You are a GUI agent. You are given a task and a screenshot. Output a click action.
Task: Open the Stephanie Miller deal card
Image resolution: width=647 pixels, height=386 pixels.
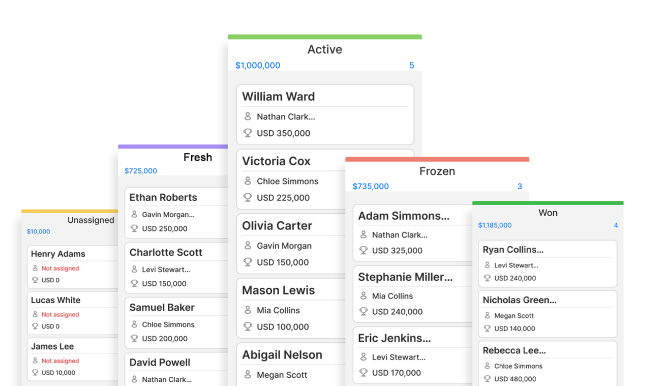(413, 294)
